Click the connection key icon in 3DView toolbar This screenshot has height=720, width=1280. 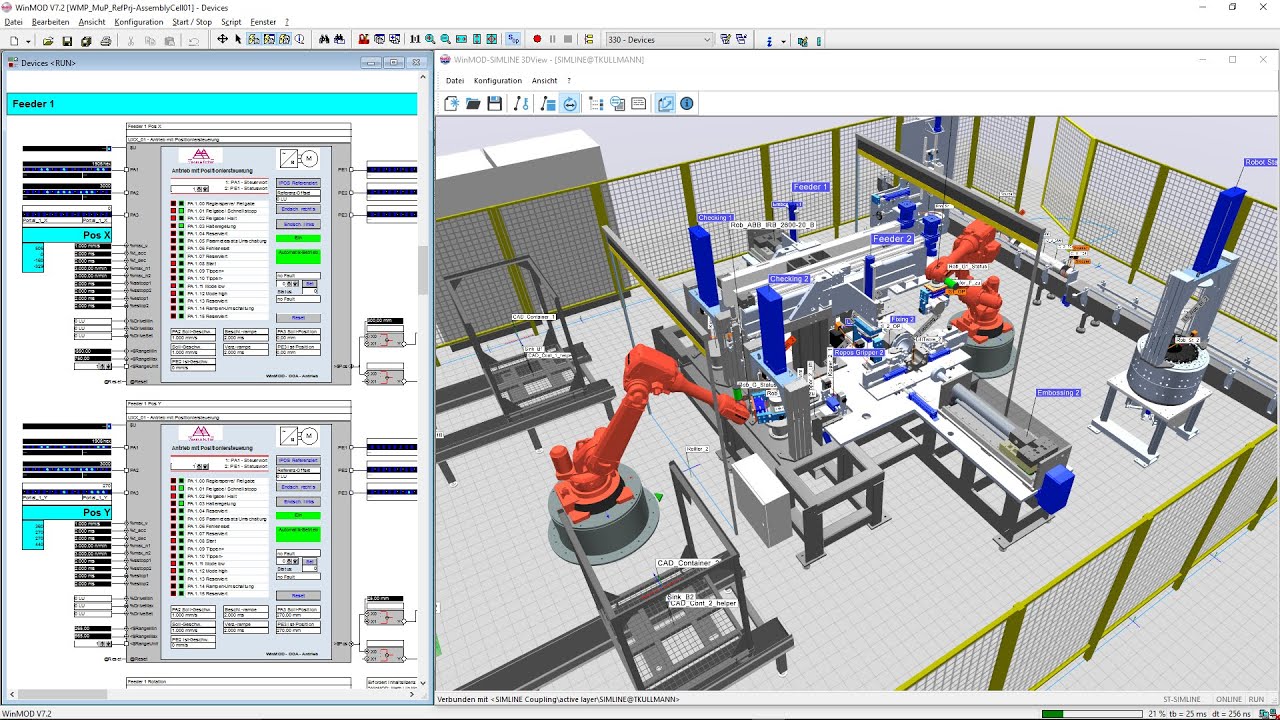(521, 103)
